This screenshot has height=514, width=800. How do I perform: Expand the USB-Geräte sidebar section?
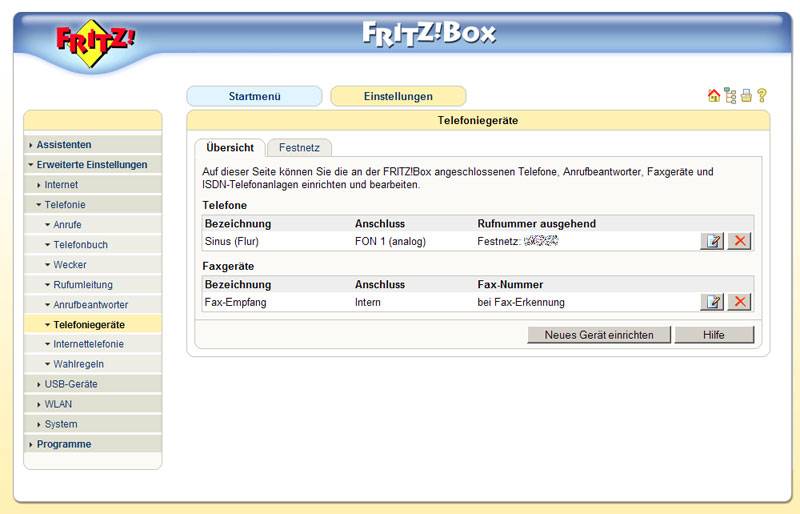(70, 384)
